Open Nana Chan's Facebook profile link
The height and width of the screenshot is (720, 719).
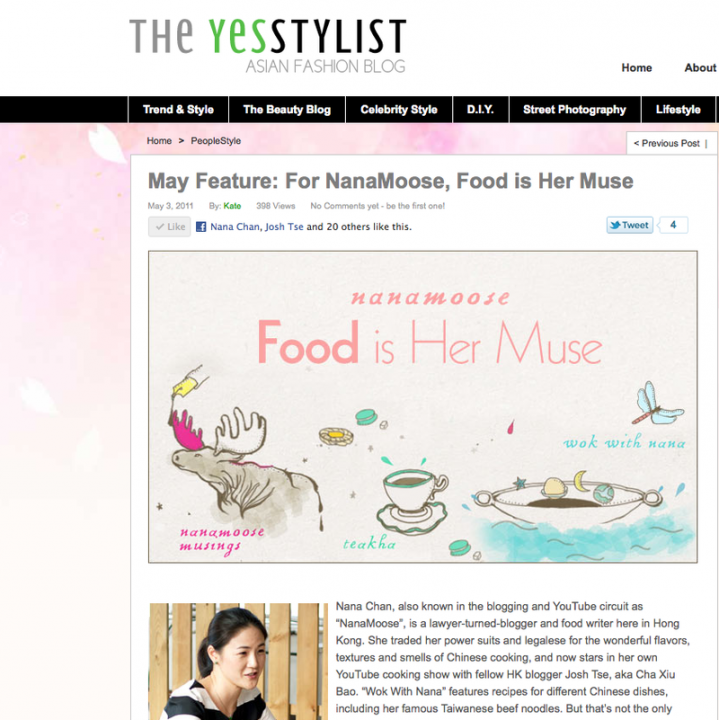click(235, 226)
